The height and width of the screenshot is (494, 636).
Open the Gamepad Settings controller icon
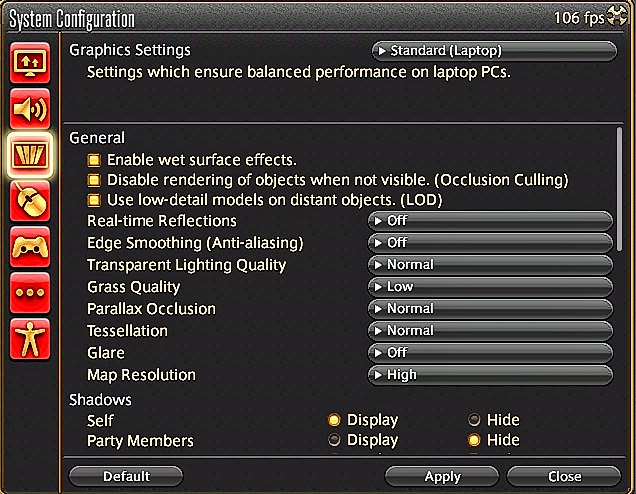(x=30, y=247)
